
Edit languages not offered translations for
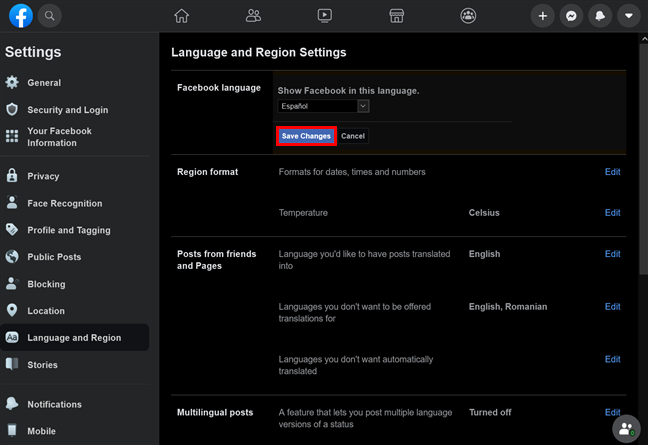pos(612,307)
